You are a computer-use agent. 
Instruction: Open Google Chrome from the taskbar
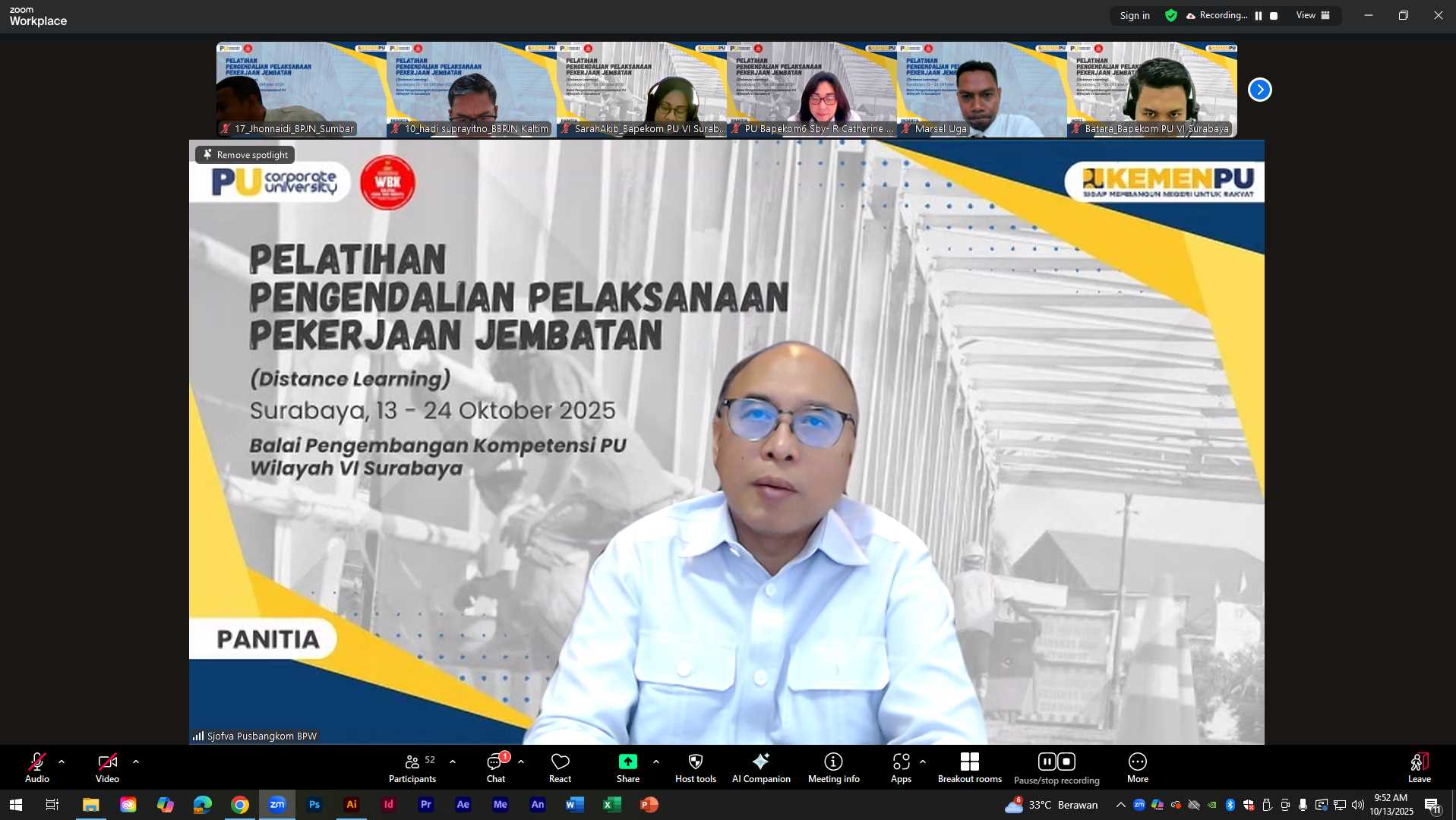coord(240,805)
